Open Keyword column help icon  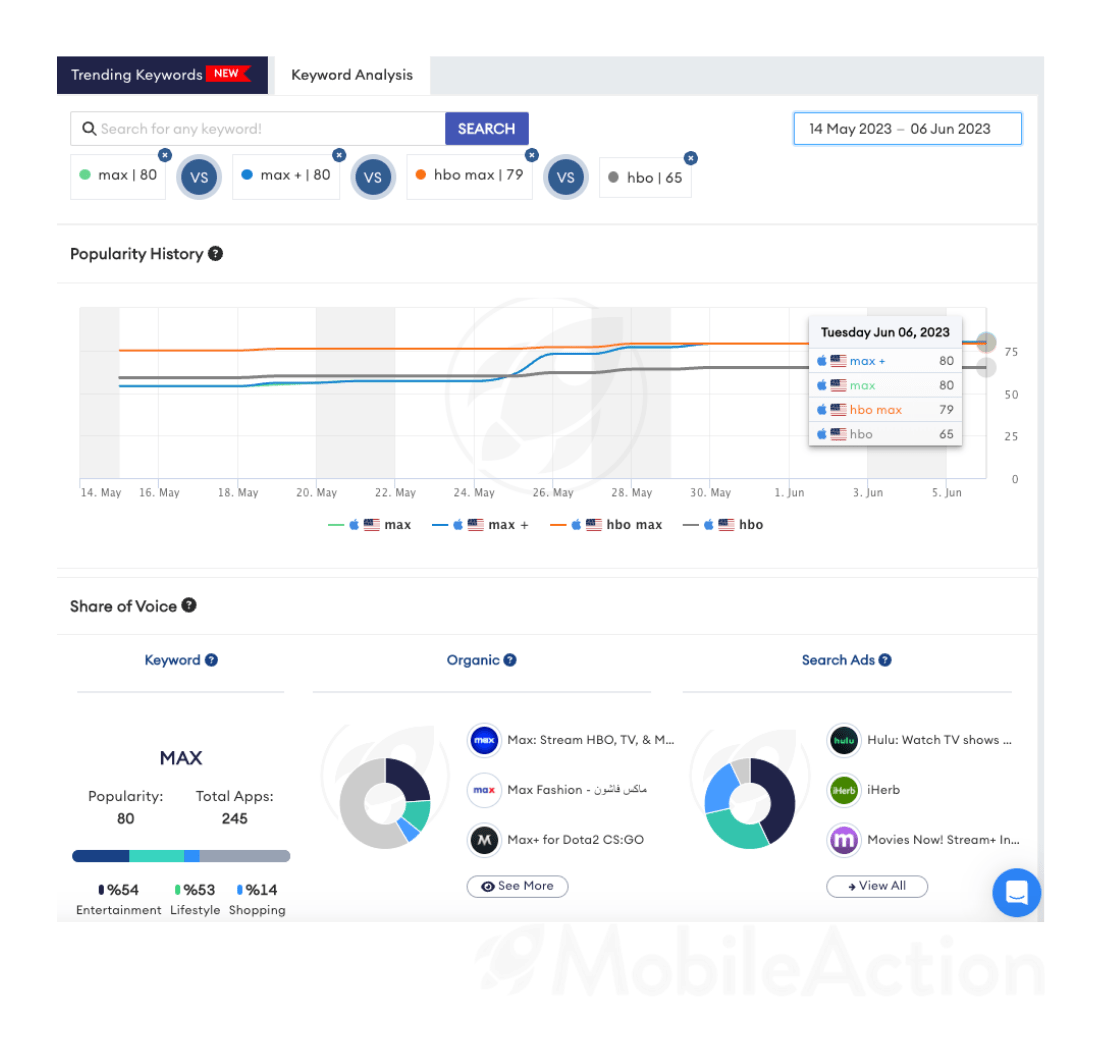pos(211,660)
